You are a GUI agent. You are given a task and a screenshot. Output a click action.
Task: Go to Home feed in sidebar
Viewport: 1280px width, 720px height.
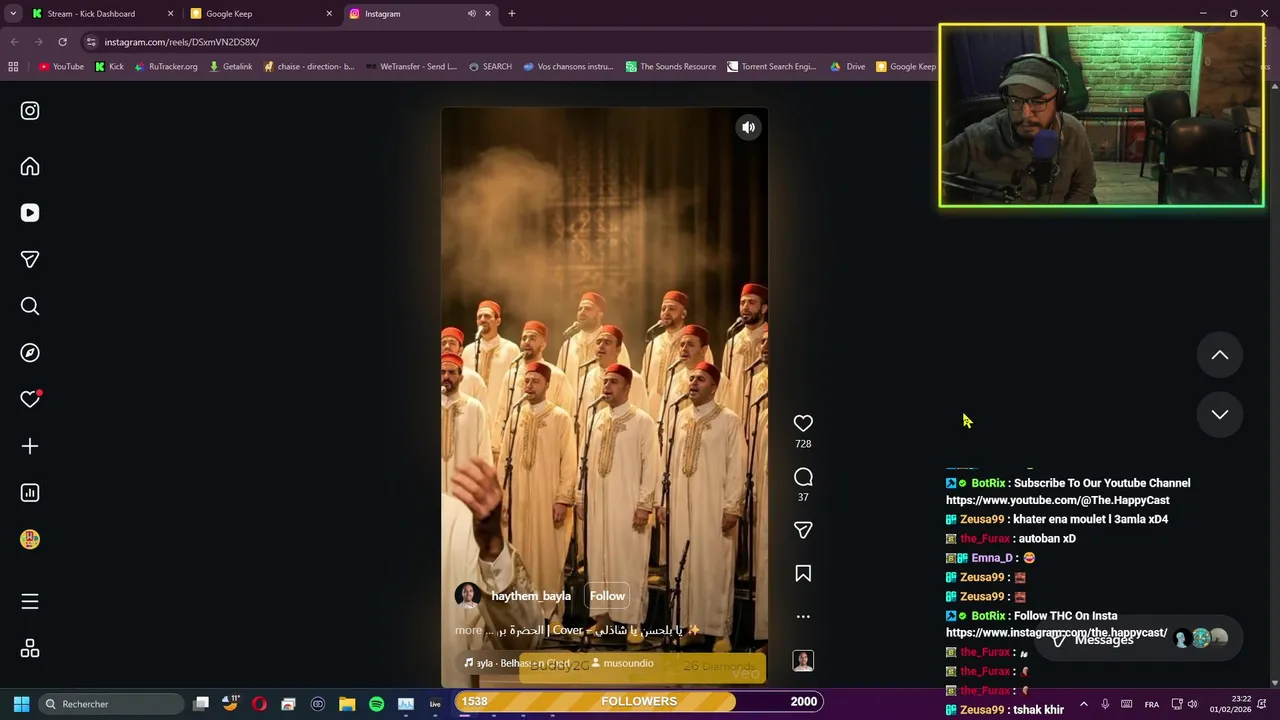point(30,167)
